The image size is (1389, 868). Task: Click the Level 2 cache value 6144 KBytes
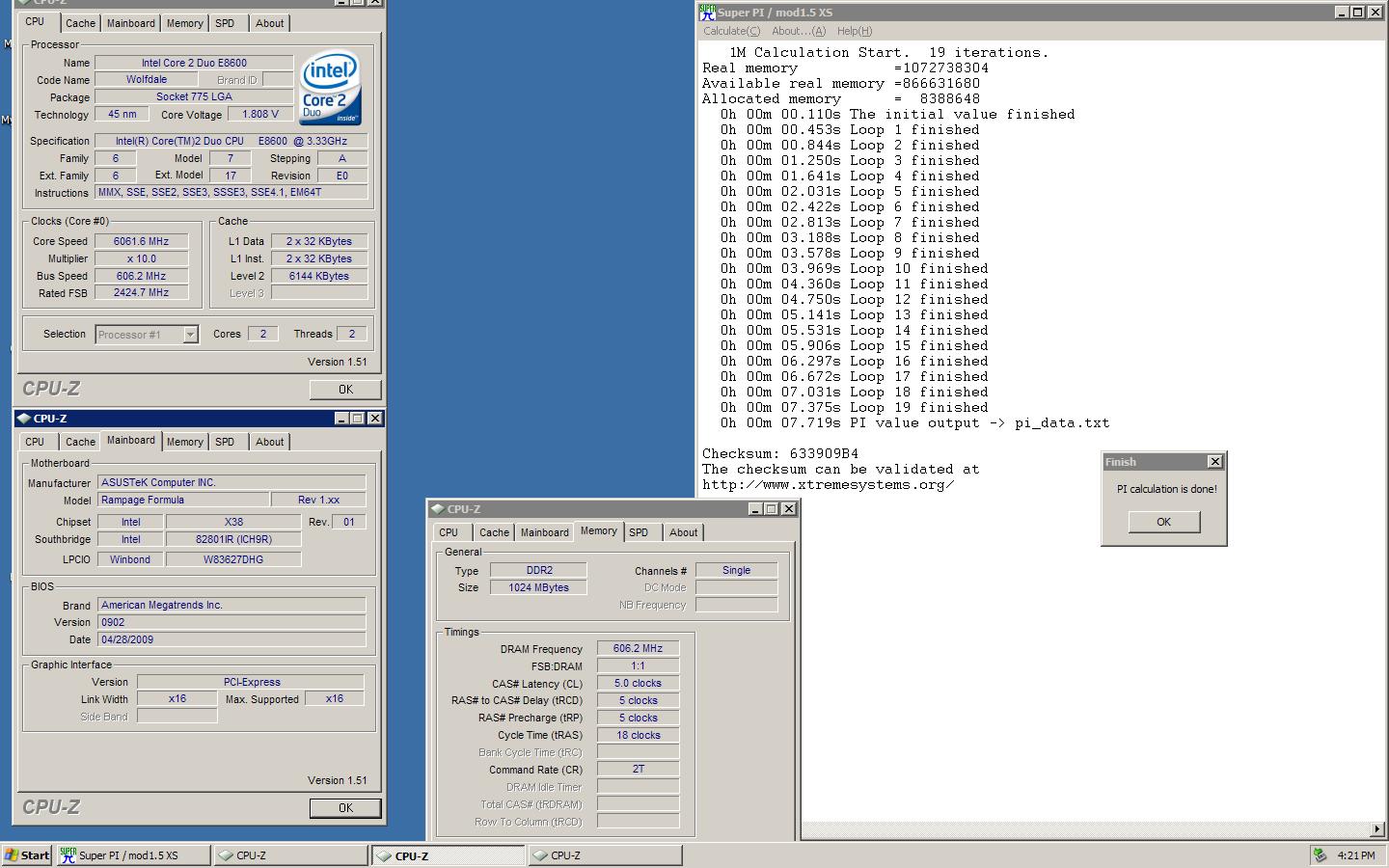pyautogui.click(x=319, y=277)
